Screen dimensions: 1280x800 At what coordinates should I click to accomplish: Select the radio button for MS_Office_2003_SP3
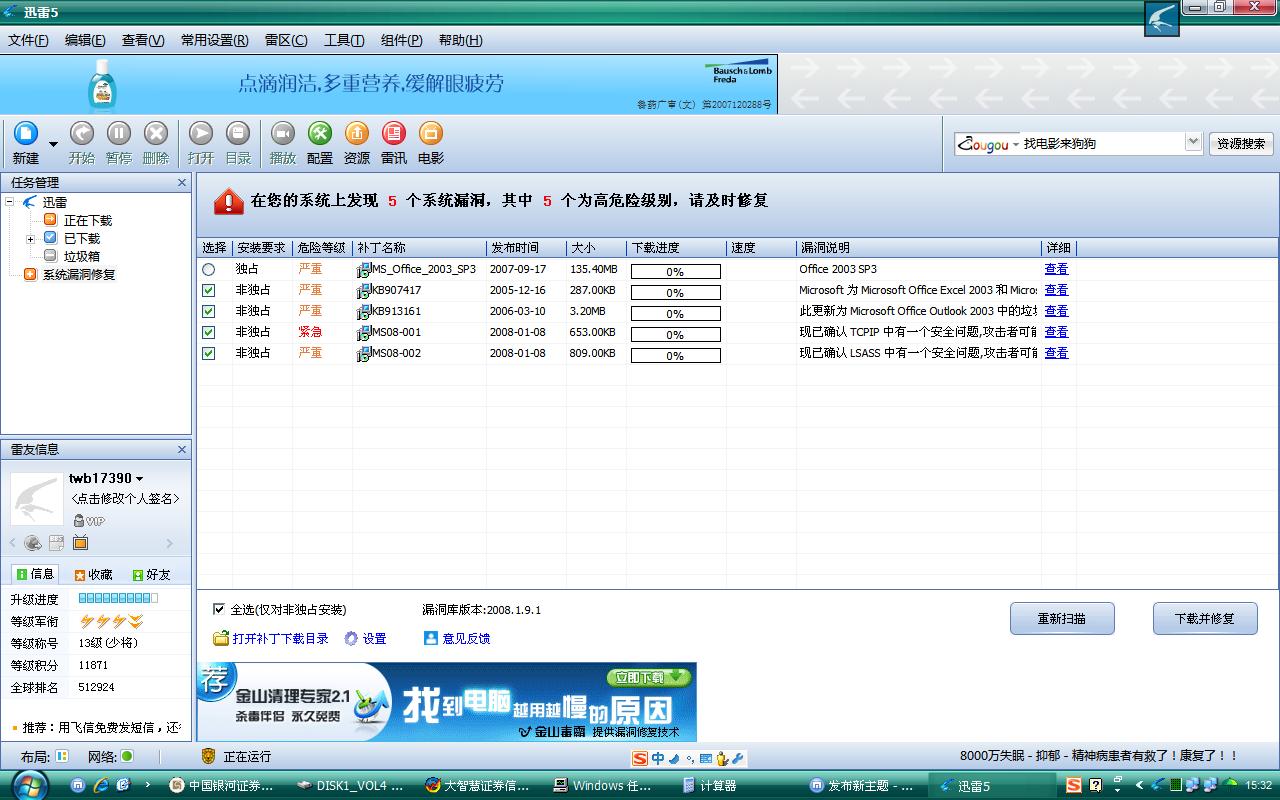tap(208, 269)
